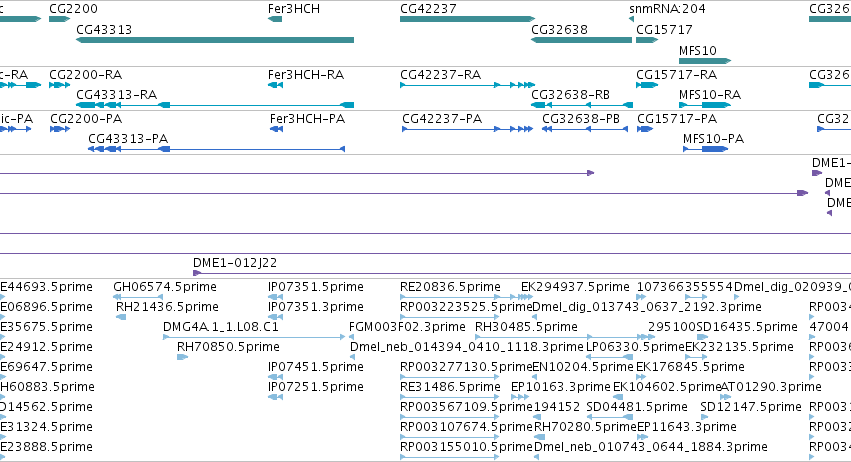Click the LP06330.5prime label
This screenshot has height=462, width=851.
click(636, 346)
